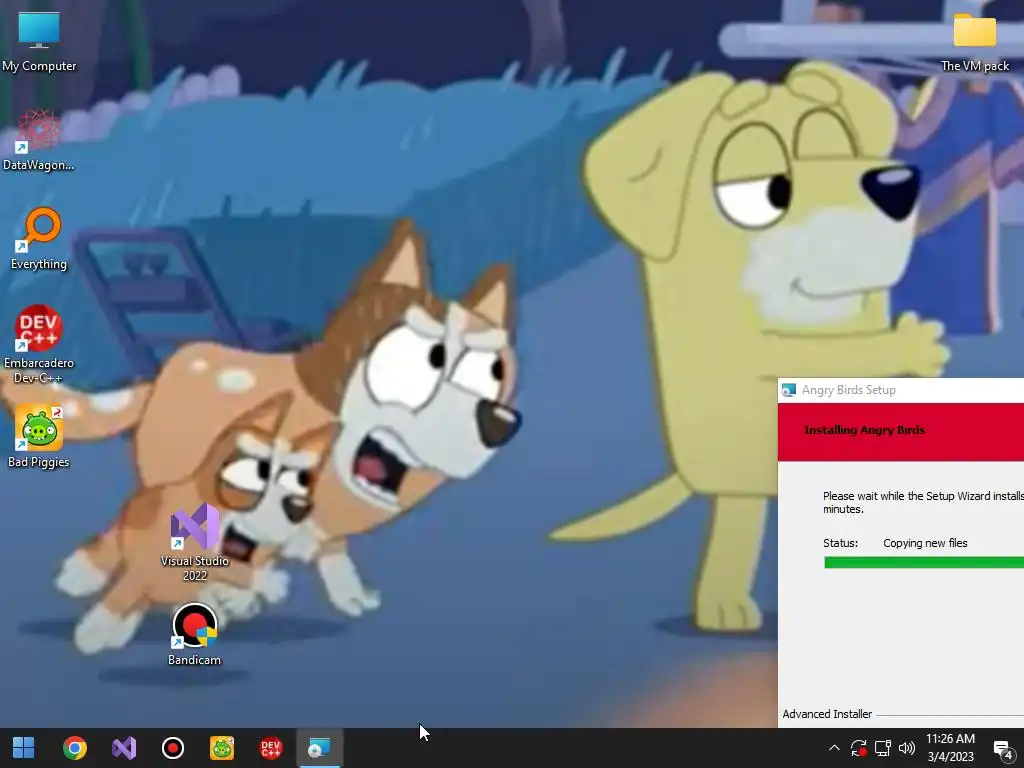Screen dimensions: 1024x768
Task: Select the Bad Piggies desktop shortcut
Action: [39, 437]
